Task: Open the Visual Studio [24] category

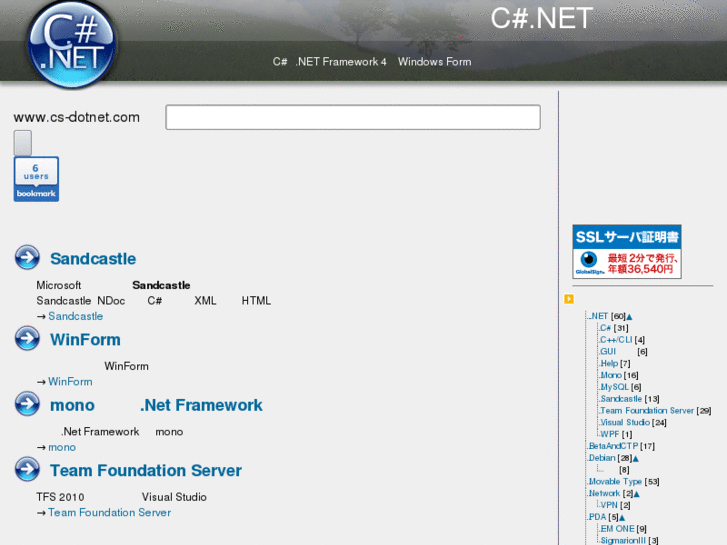Action: point(625,423)
